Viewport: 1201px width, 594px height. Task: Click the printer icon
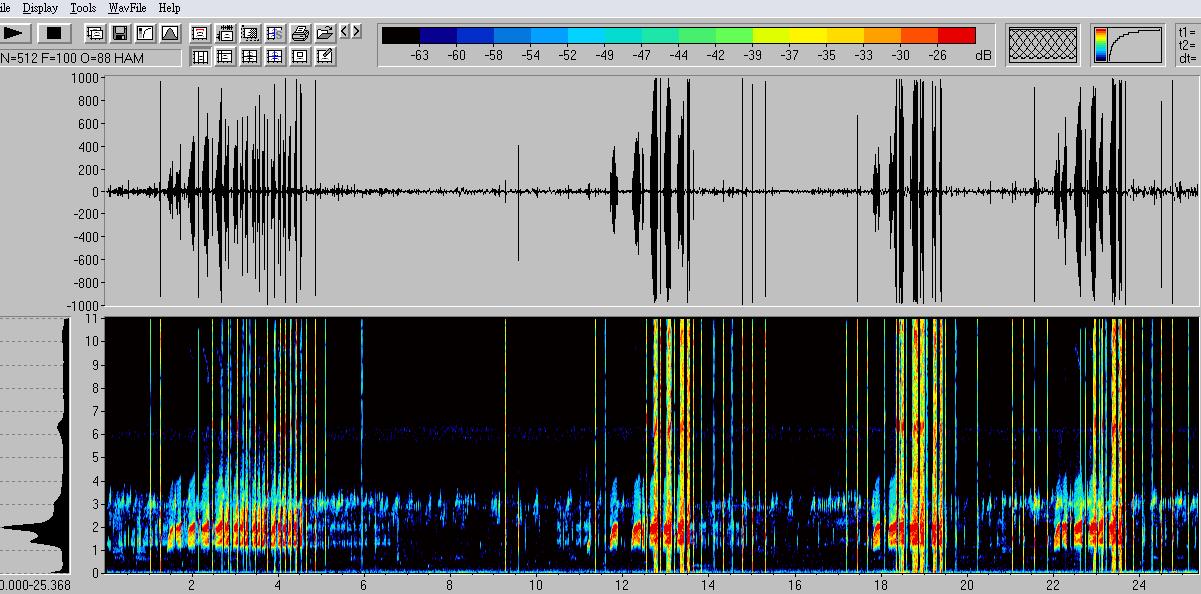pyautogui.click(x=300, y=33)
